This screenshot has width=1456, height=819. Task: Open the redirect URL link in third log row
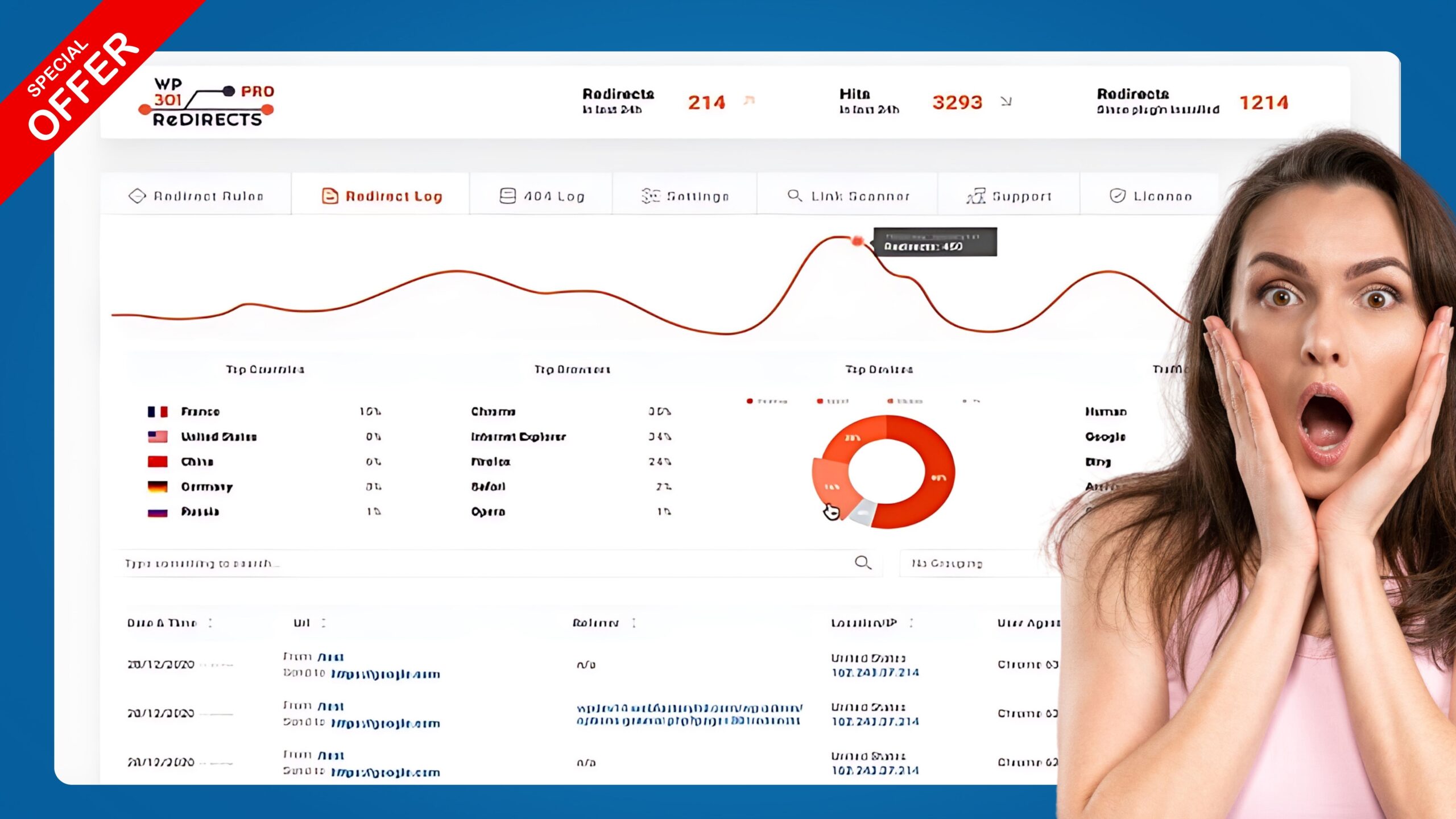click(x=386, y=772)
